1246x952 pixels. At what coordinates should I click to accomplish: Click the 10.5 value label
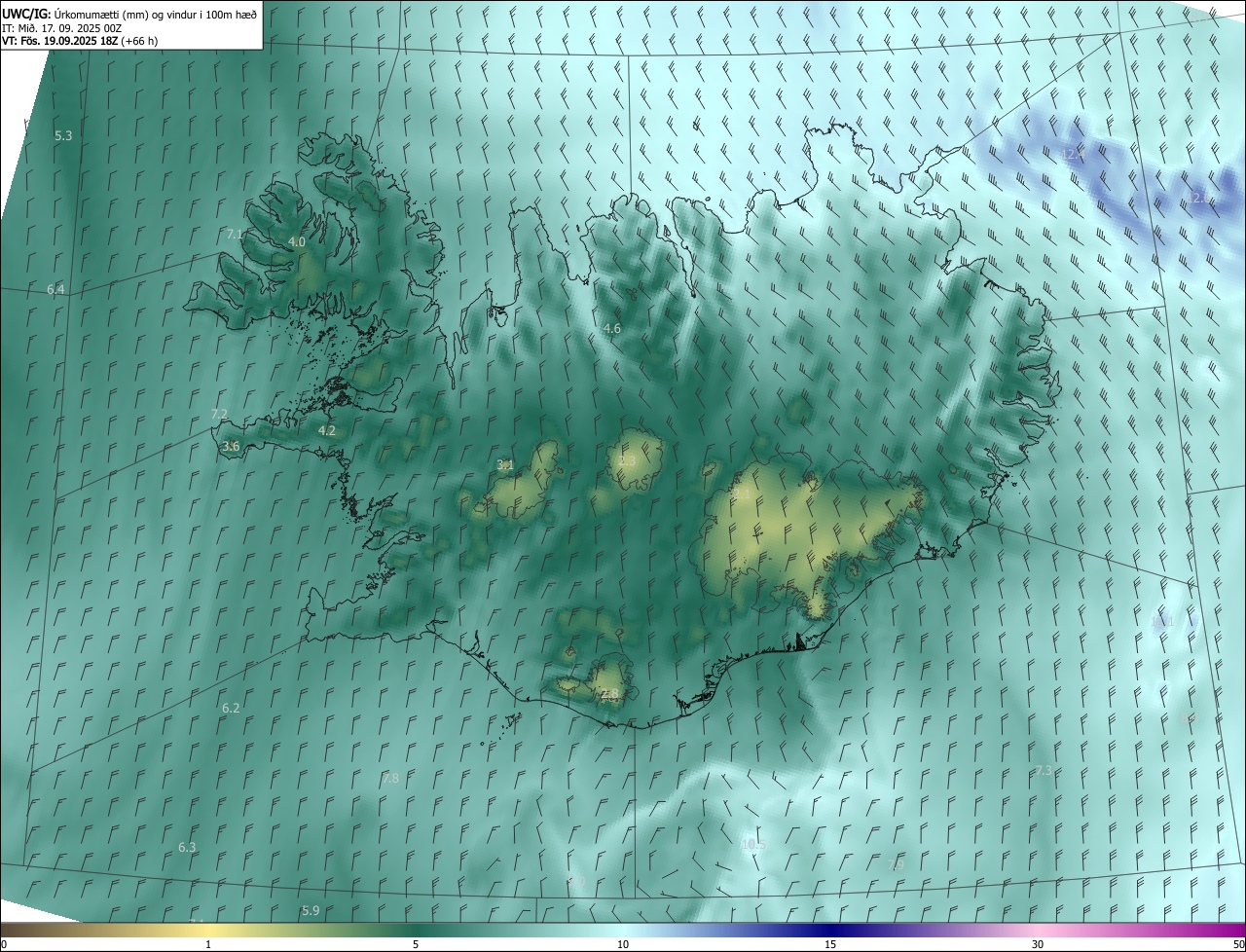(x=753, y=845)
